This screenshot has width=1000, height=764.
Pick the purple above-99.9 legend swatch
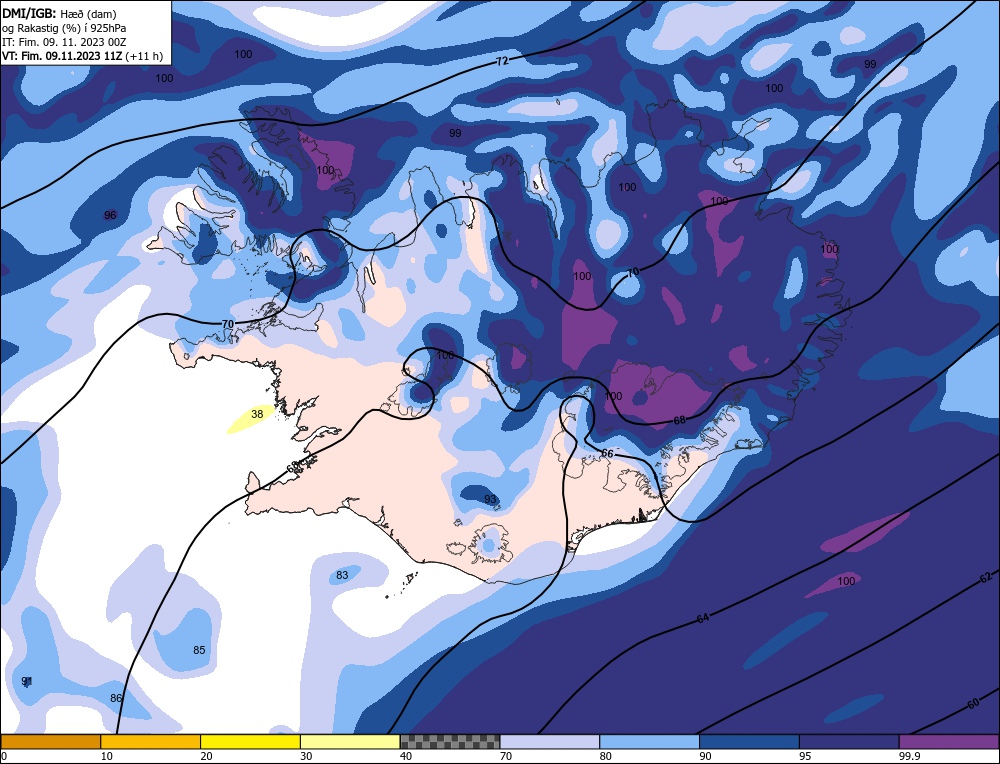click(949, 741)
